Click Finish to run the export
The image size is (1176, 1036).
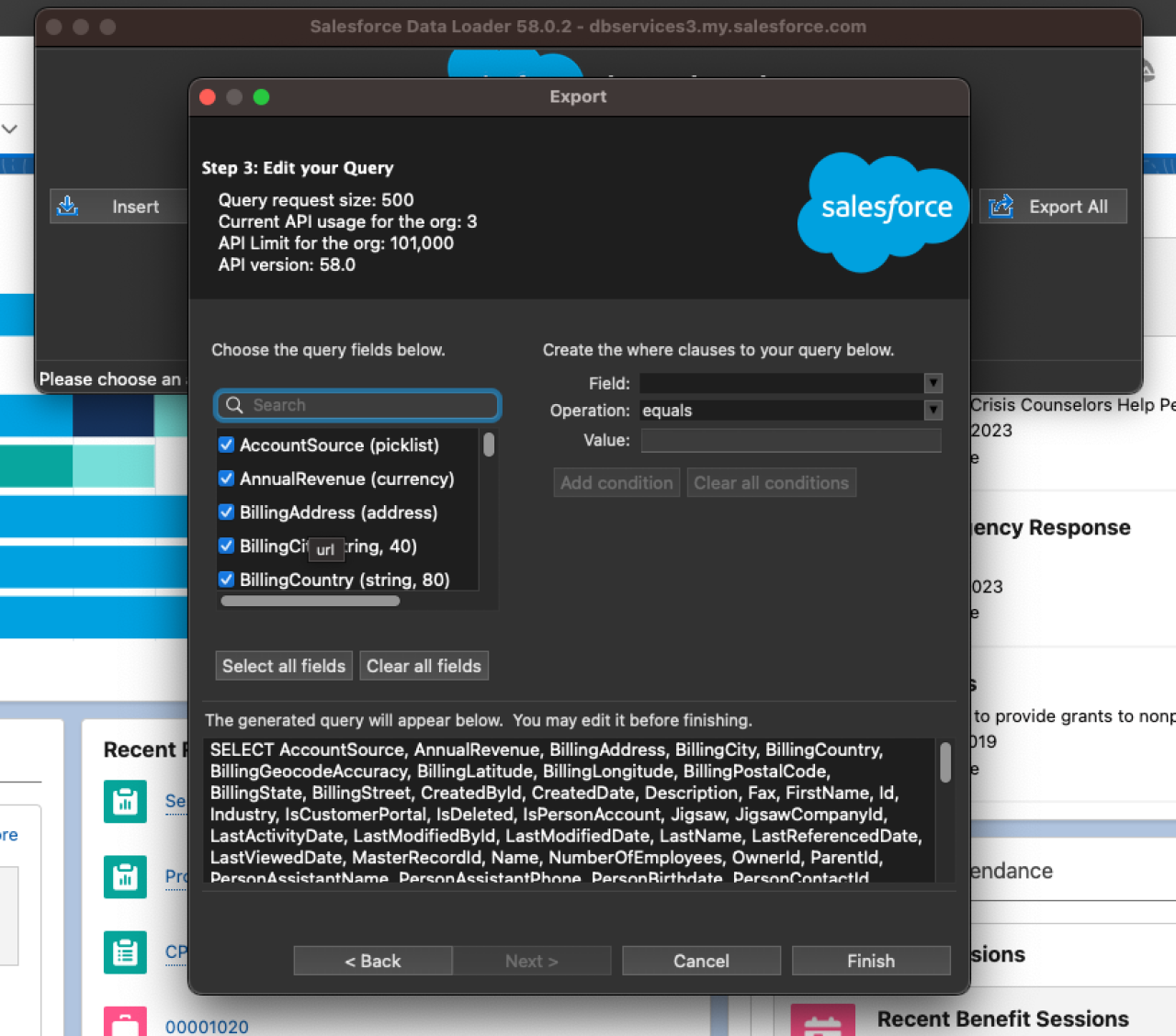pos(871,961)
